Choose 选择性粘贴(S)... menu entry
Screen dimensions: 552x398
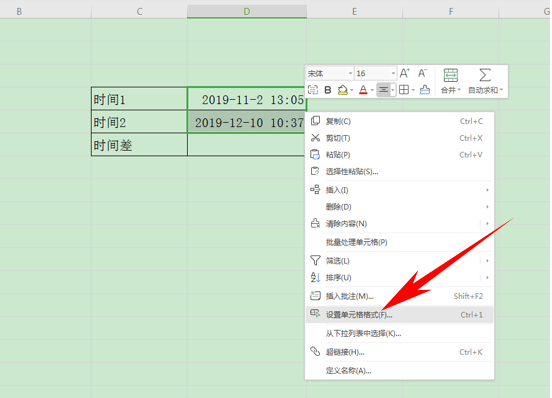399,171
